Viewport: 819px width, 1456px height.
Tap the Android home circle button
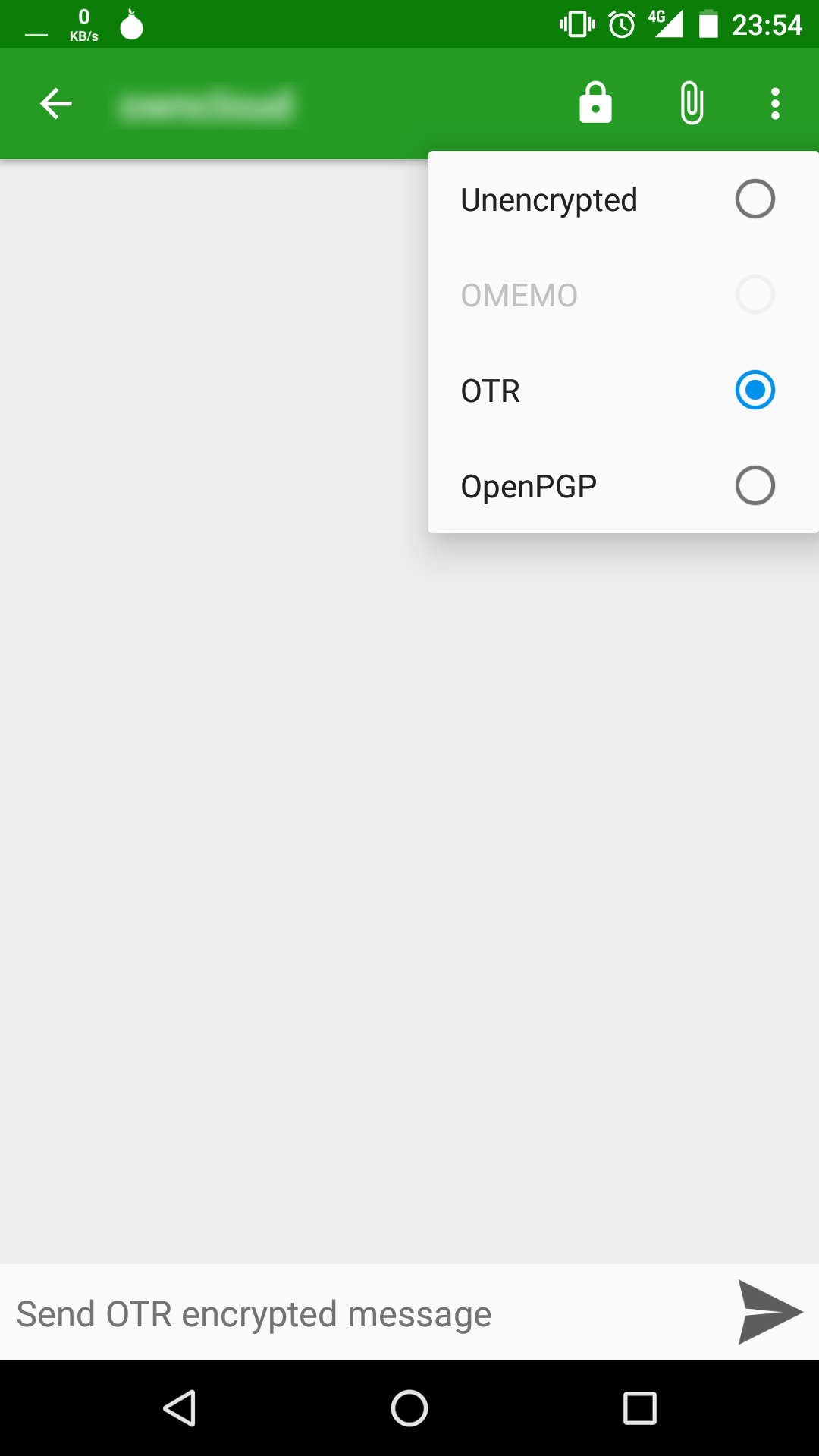coord(409,1408)
